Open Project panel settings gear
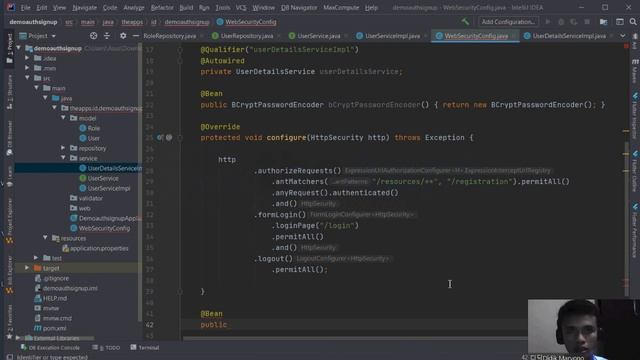The height and width of the screenshot is (360, 640). (x=123, y=36)
